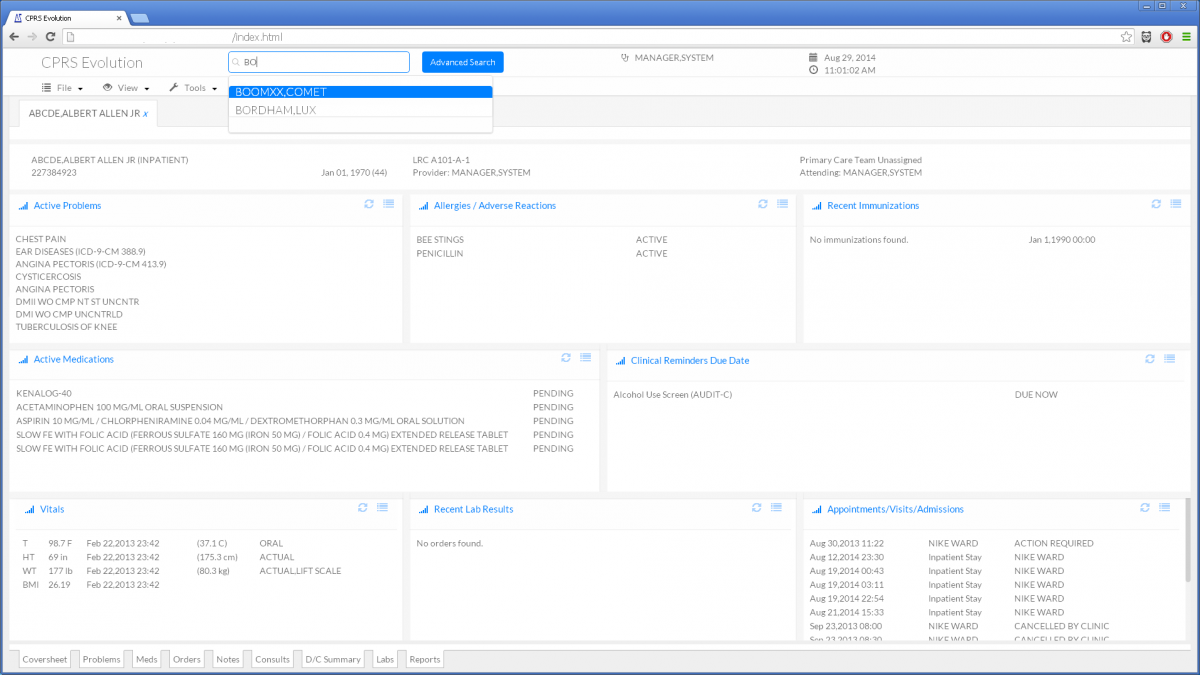The image size is (1200, 675).
Task: Click the Advanced Search button
Action: (x=462, y=62)
